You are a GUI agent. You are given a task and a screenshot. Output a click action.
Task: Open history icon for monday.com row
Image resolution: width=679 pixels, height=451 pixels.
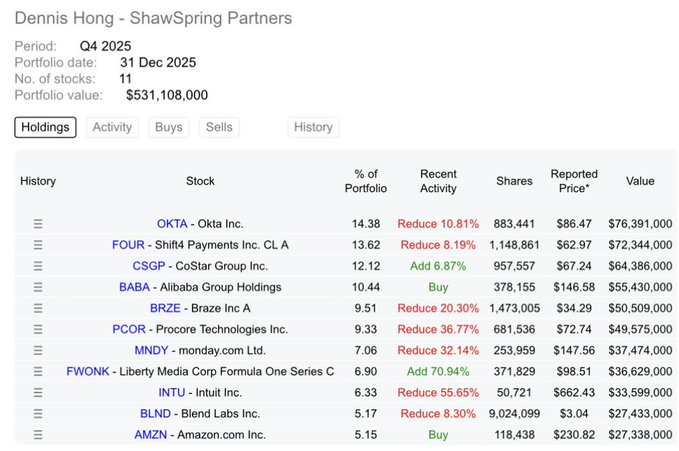pos(38,350)
